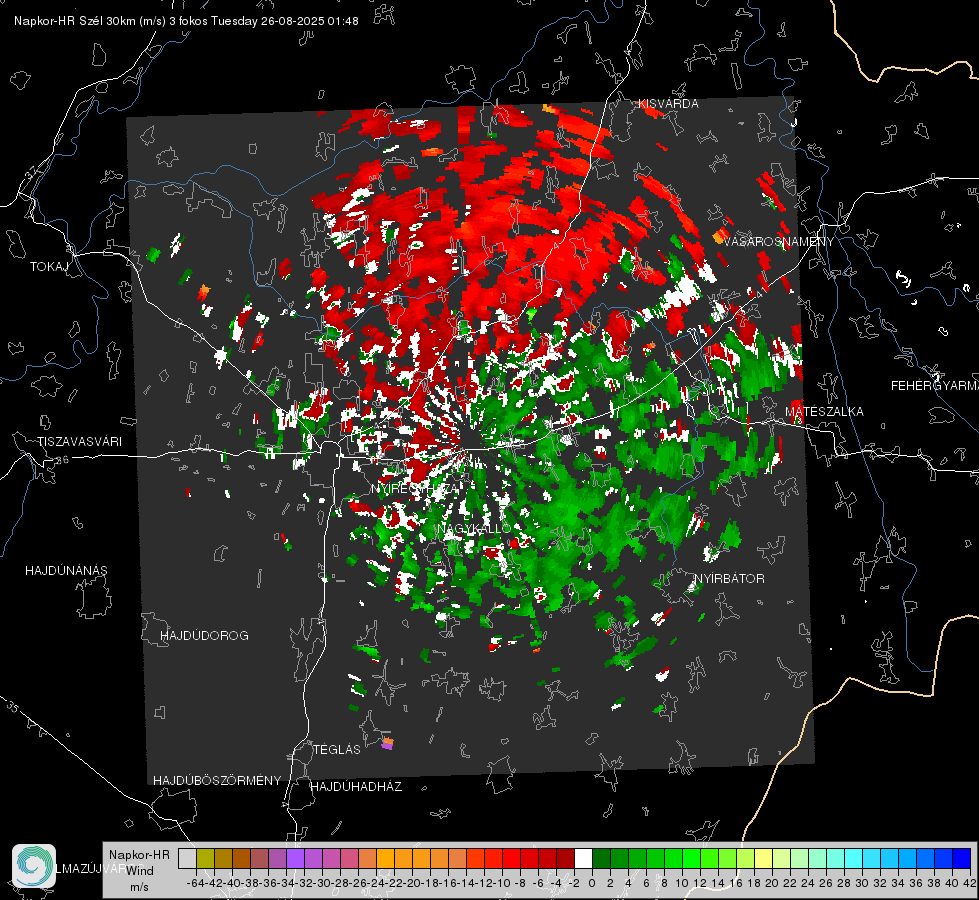
Task: Click the purple-orange echo pixel near Téglás
Action: (387, 743)
